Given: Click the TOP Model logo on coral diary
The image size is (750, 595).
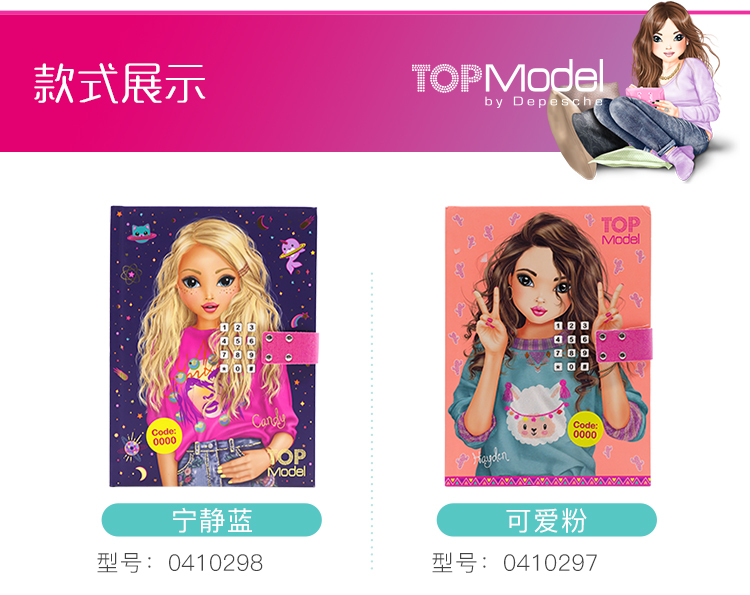Looking at the screenshot, I should [x=620, y=231].
